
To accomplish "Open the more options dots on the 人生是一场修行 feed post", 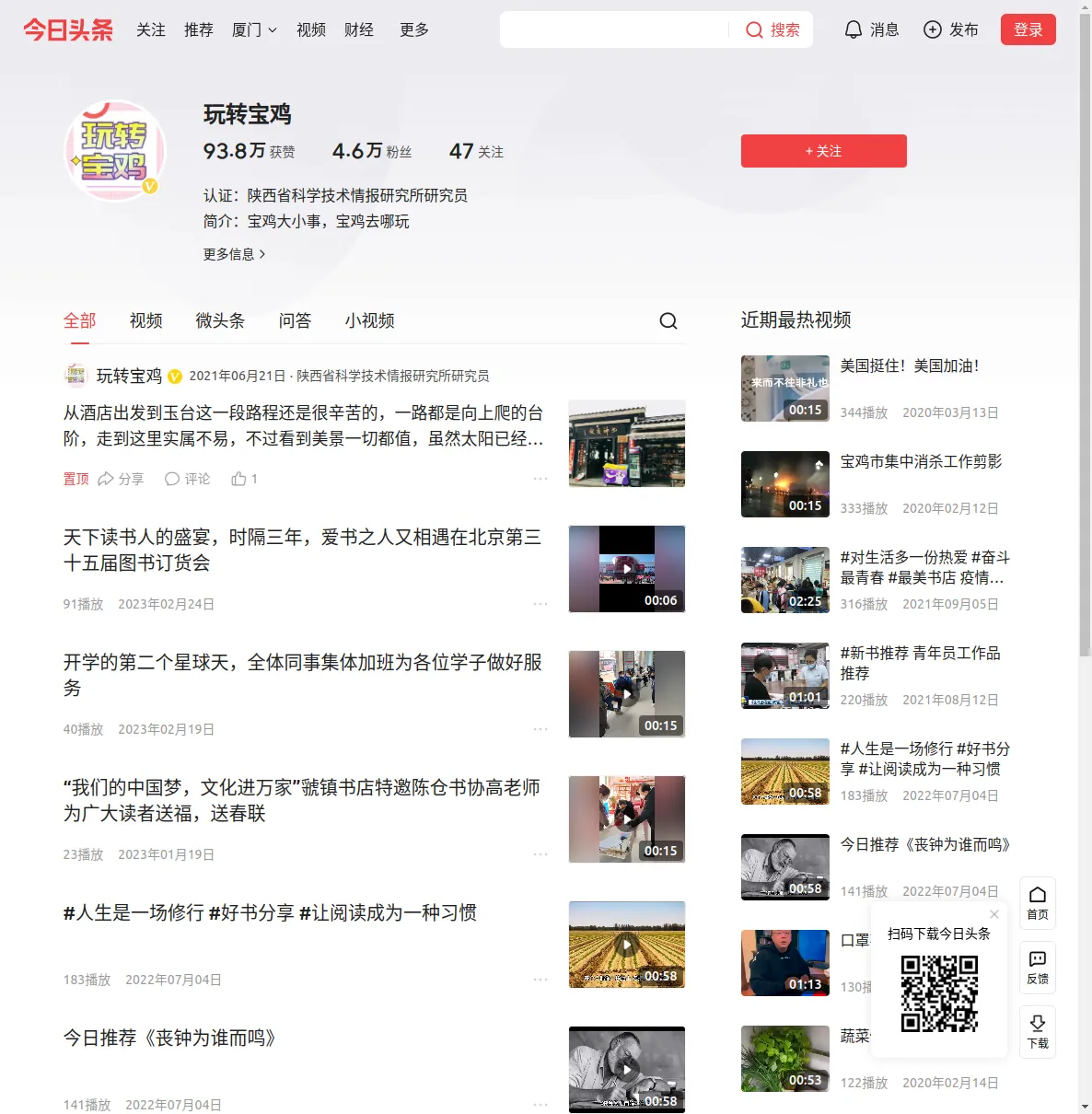I will (x=540, y=980).
